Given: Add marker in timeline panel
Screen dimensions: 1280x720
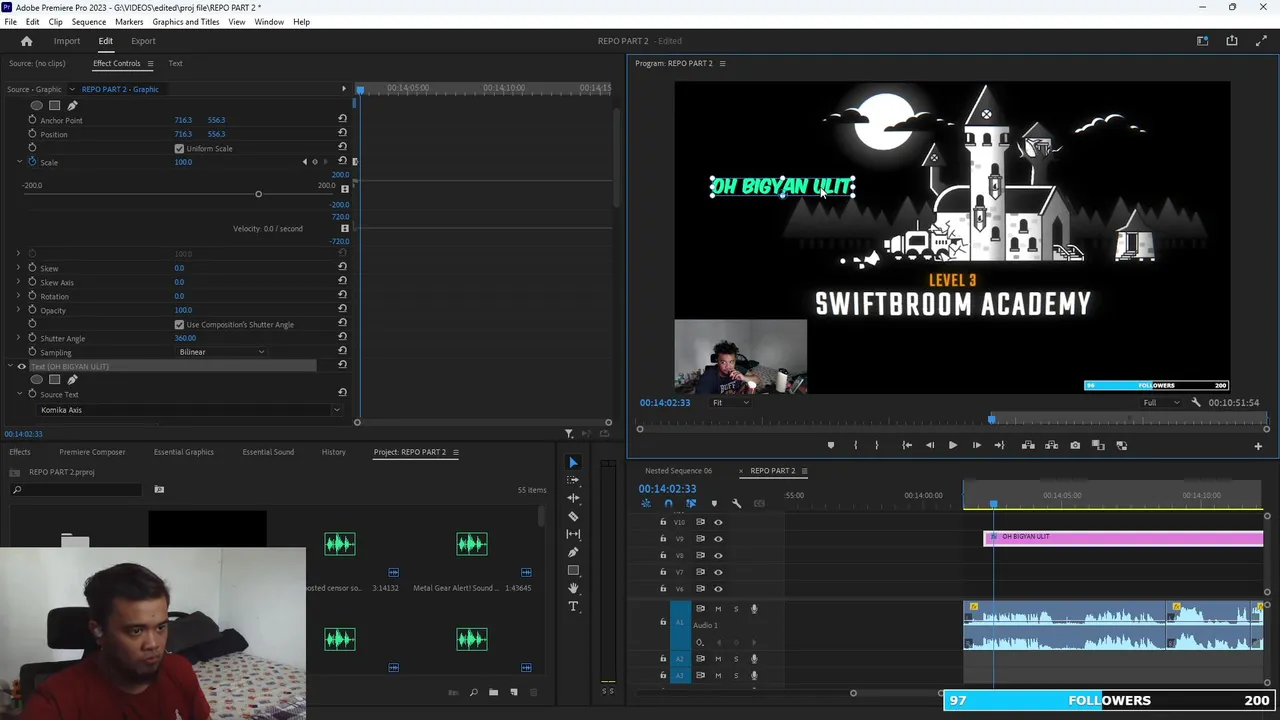Looking at the screenshot, I should (x=713, y=503).
